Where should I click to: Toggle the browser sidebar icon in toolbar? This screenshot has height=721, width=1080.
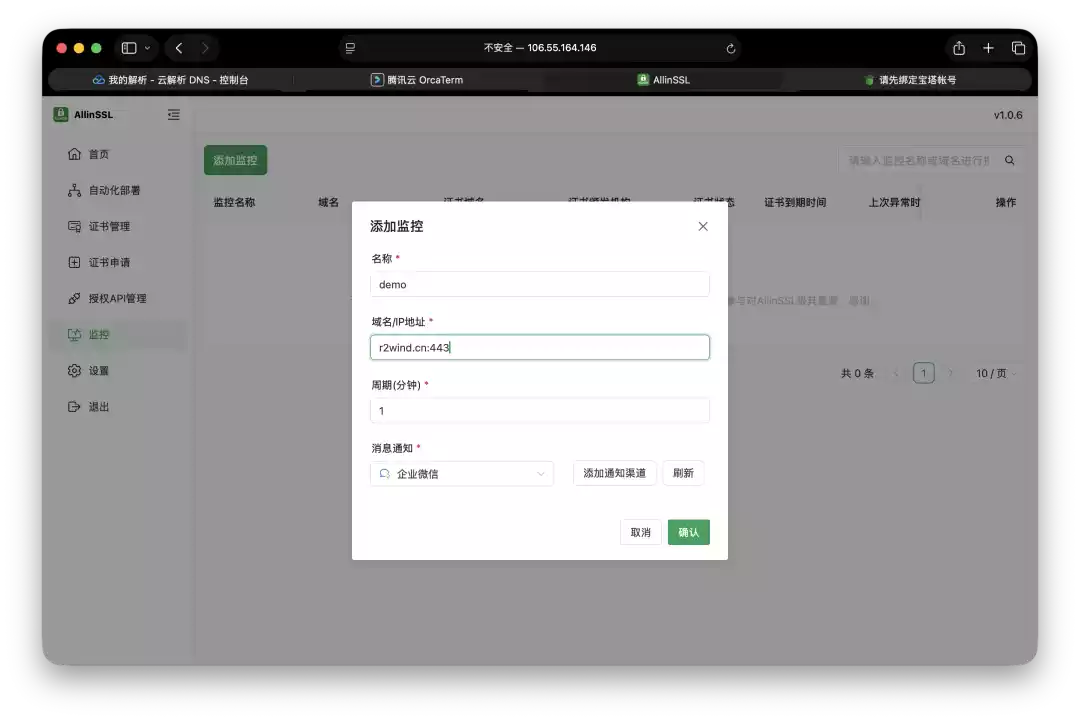131,47
